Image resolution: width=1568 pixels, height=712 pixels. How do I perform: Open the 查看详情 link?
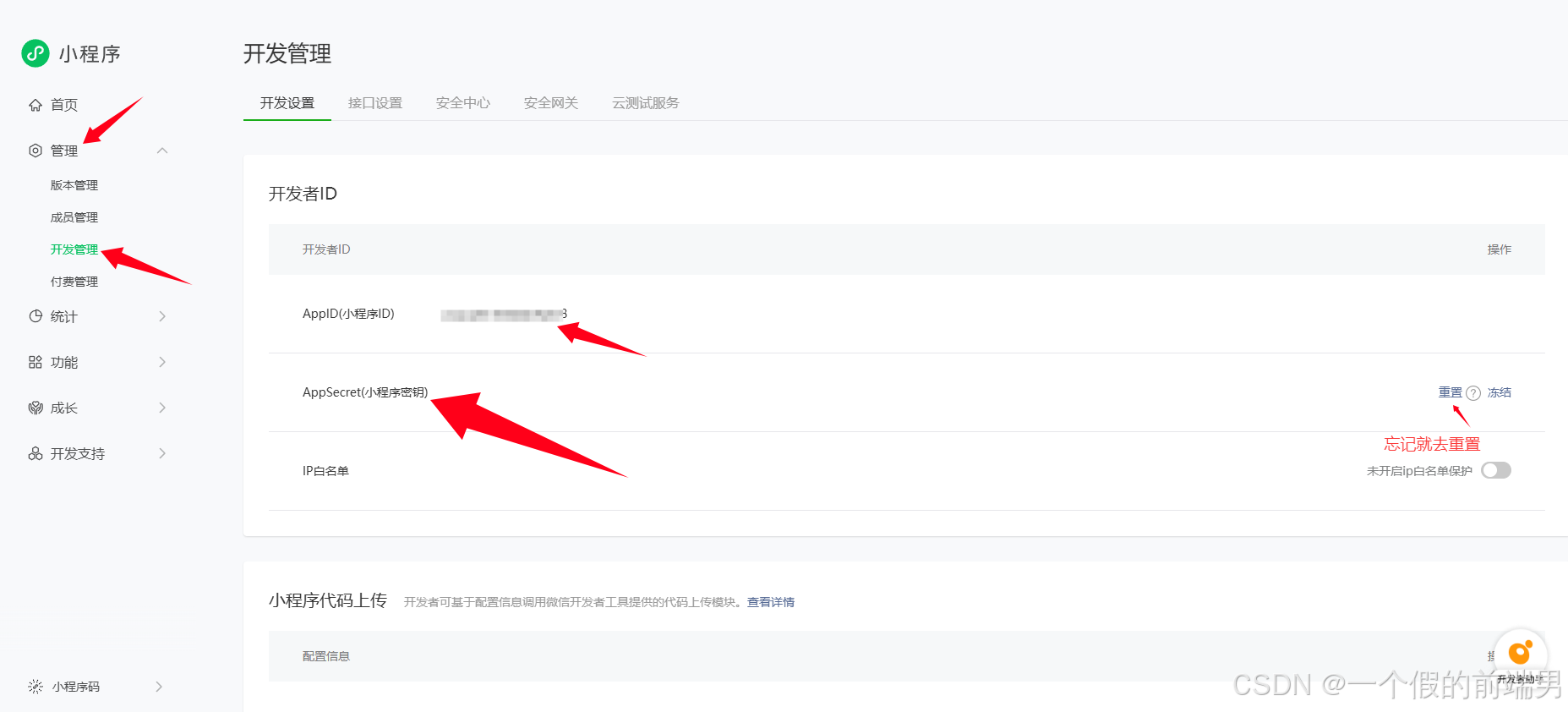click(771, 602)
